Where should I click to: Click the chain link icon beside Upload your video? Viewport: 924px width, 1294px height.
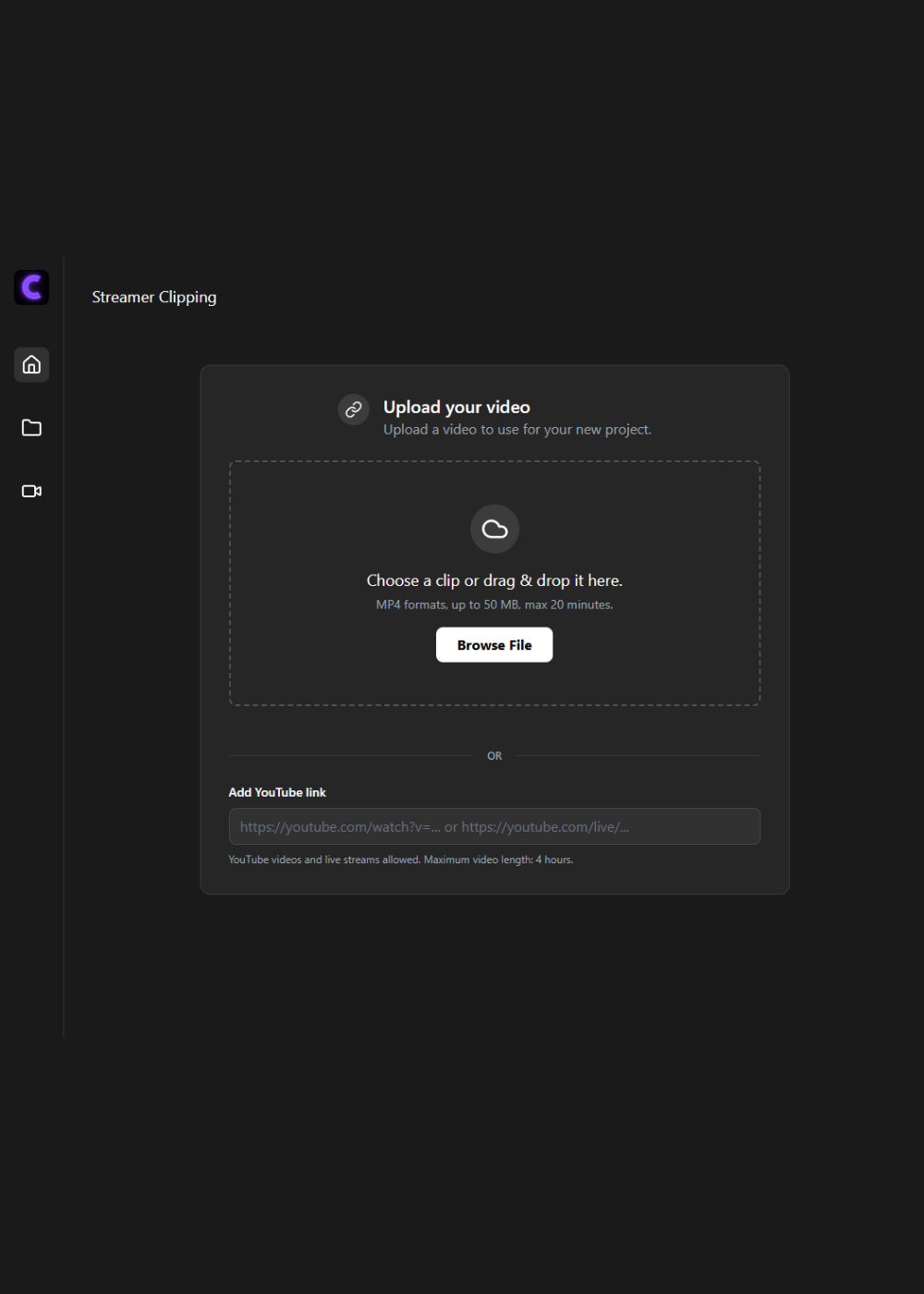click(354, 409)
